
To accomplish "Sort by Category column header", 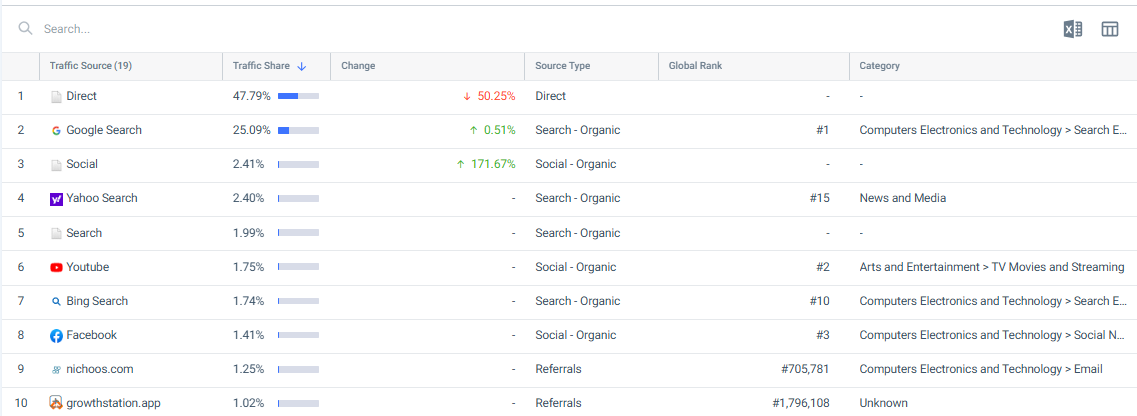I will [x=880, y=66].
